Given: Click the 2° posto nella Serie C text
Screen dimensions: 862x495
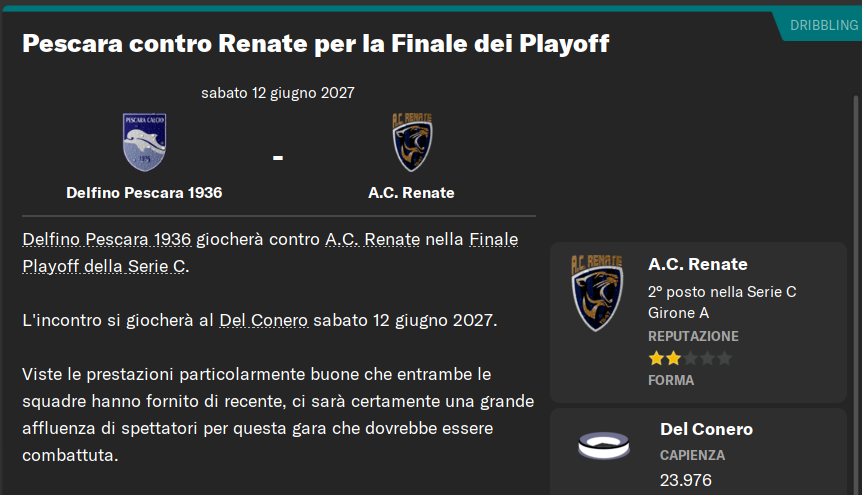Looking at the screenshot, I should tap(722, 292).
